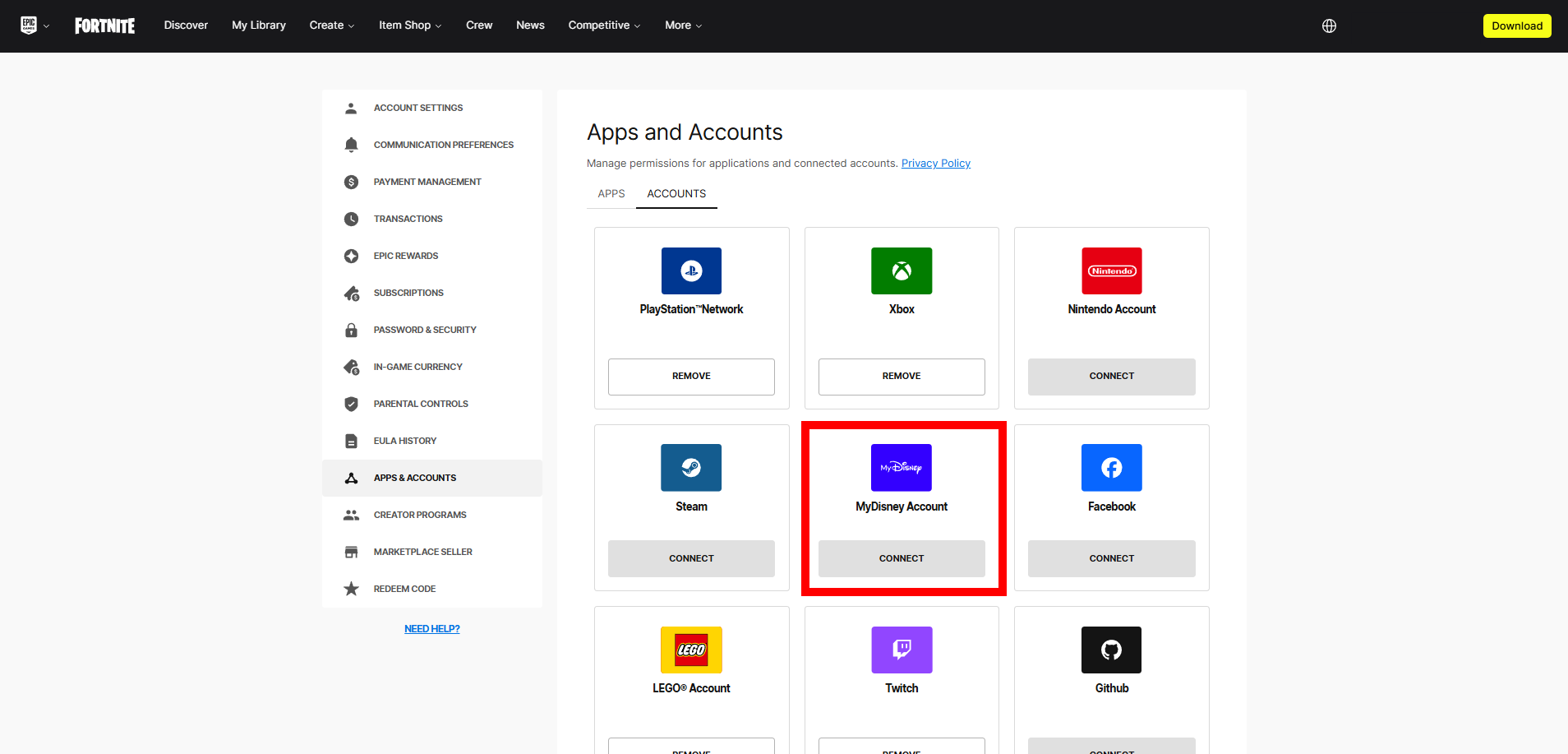1568x754 pixels.
Task: Go to Parental Controls in sidebar
Action: click(x=420, y=404)
